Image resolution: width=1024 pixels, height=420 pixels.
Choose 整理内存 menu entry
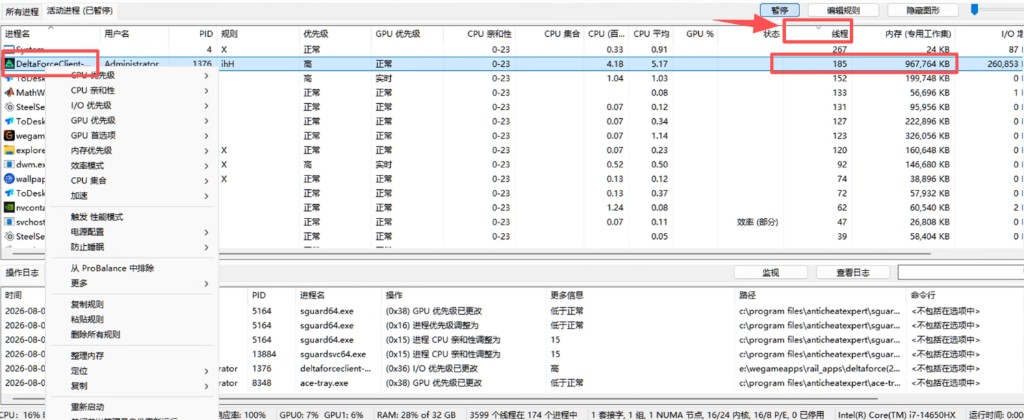click(x=131, y=355)
